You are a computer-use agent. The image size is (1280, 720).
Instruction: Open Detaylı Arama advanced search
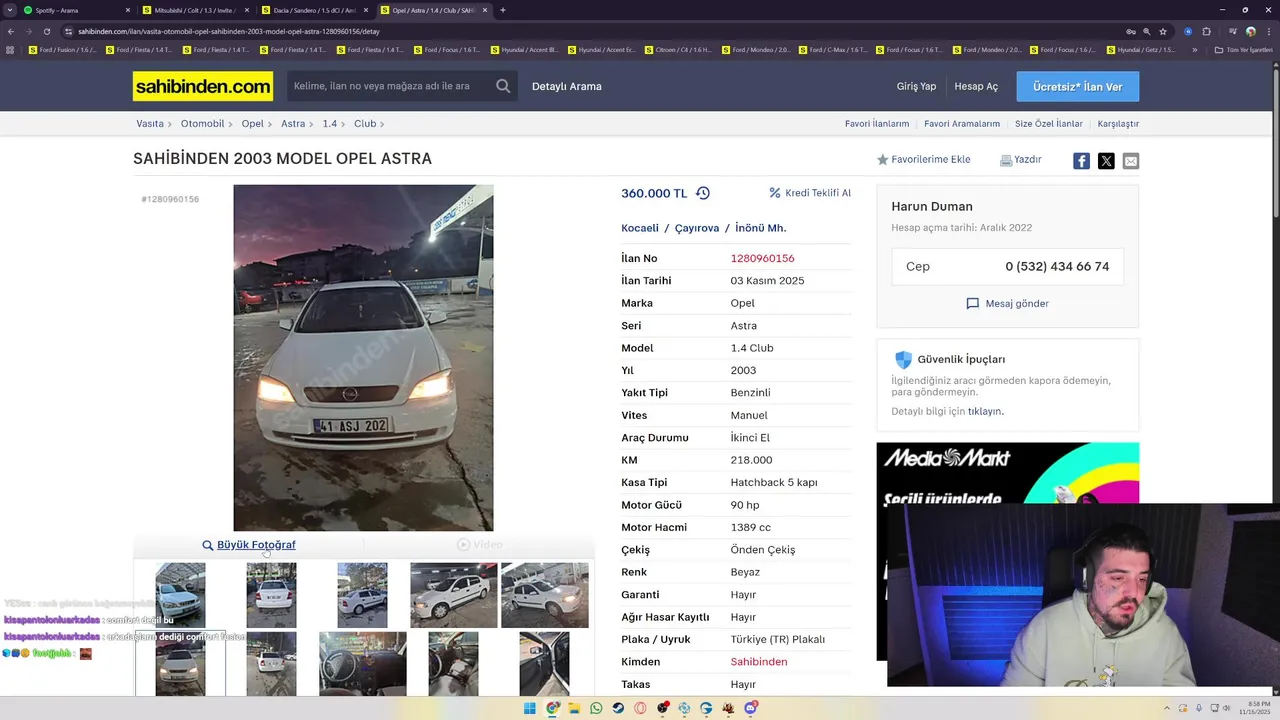[567, 86]
